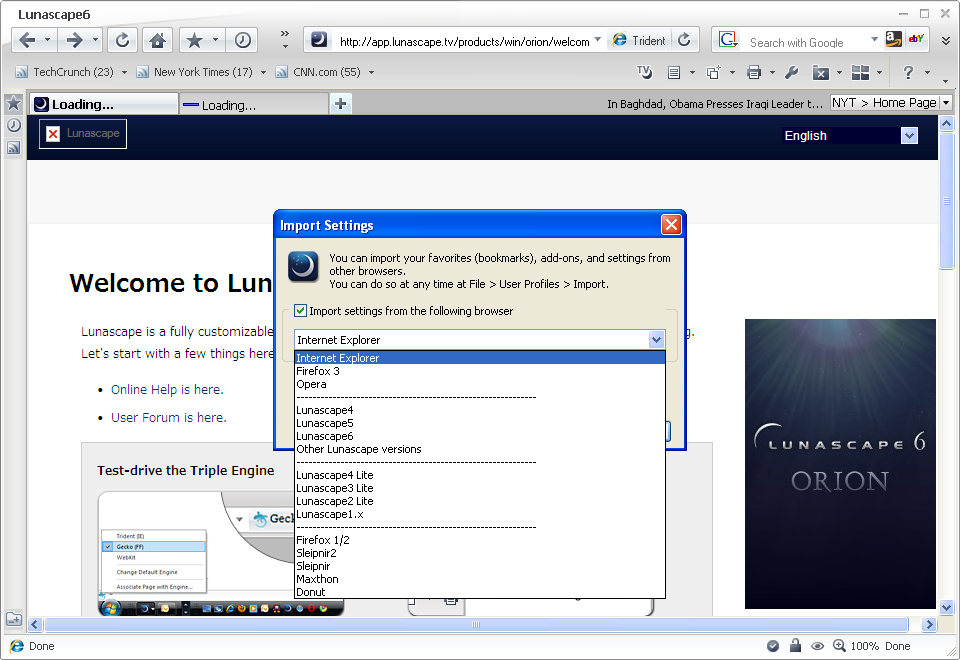The height and width of the screenshot is (660, 960).
Task: Click the close-tab X toolbar icon
Action: [x=820, y=73]
